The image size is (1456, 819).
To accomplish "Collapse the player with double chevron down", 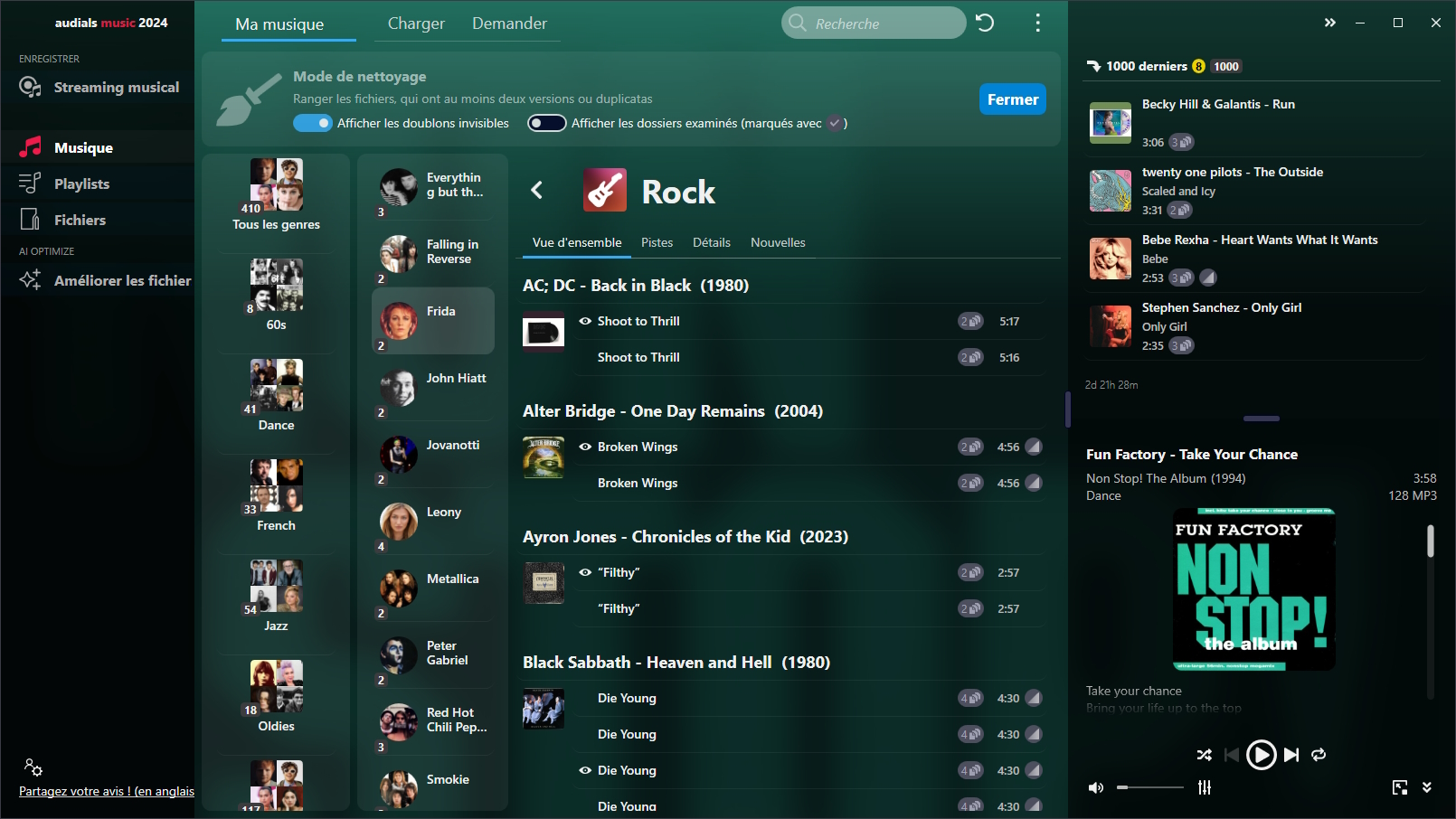I will pos(1427,787).
